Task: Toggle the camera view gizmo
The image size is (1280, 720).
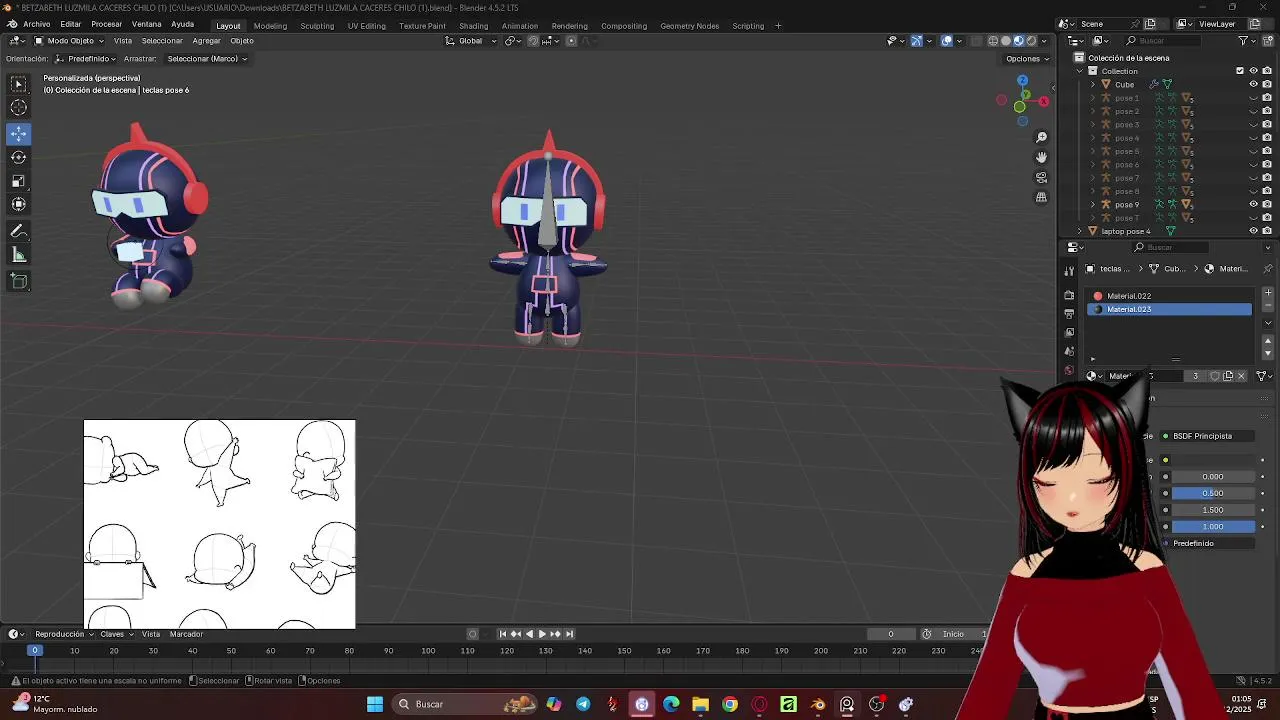Action: point(1041,177)
